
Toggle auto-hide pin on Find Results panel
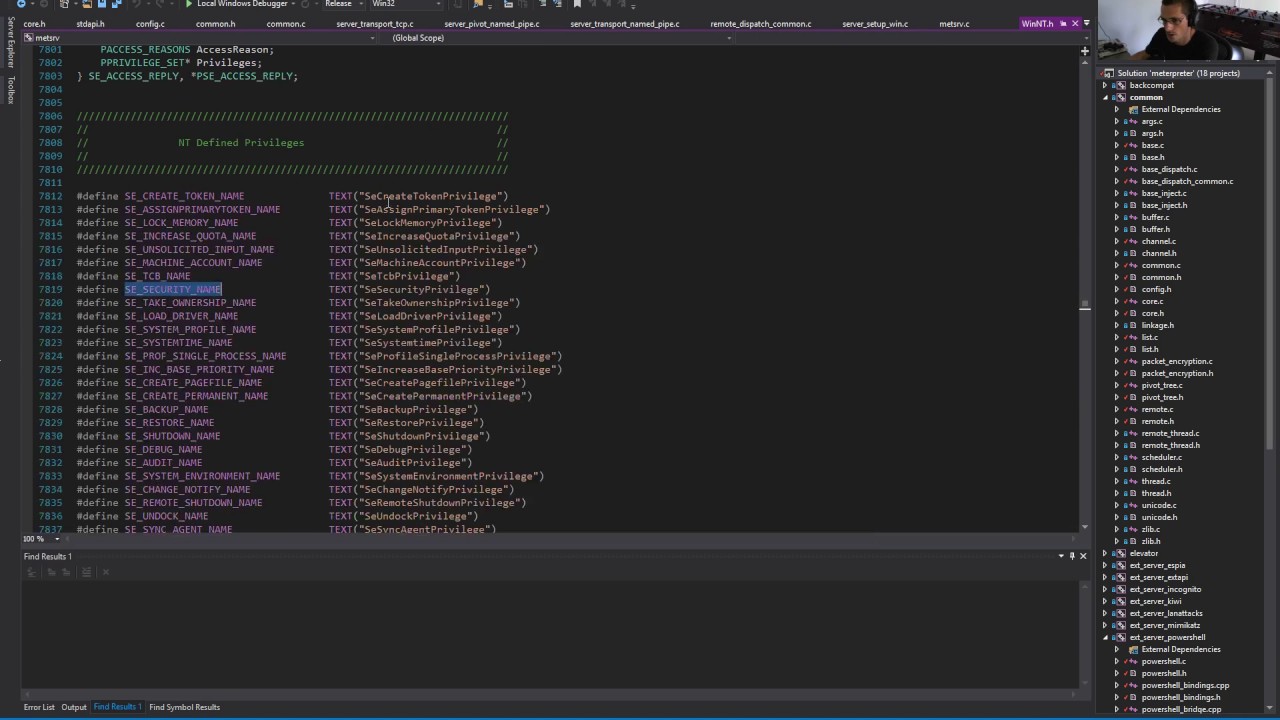(1072, 556)
